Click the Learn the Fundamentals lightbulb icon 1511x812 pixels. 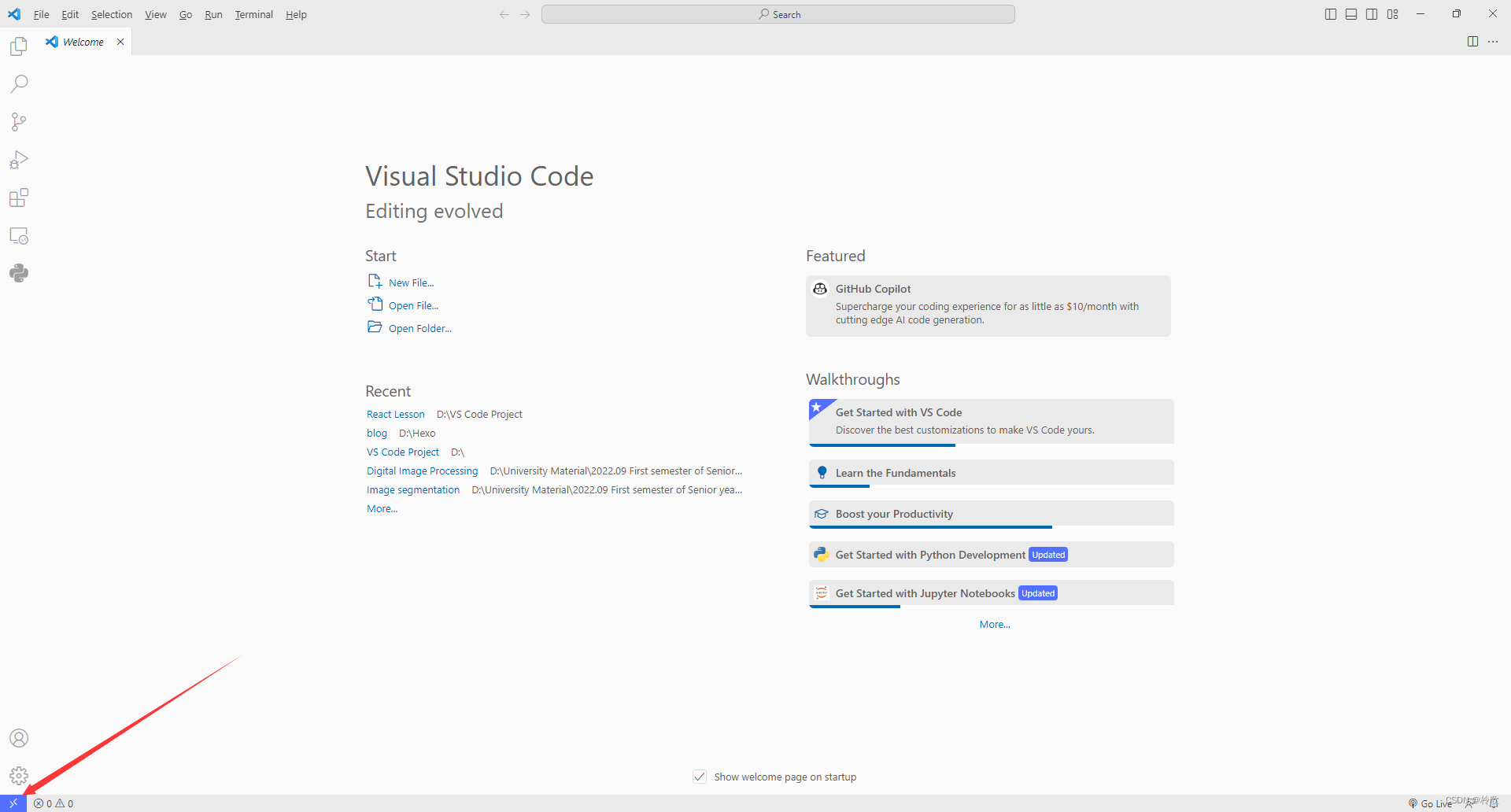pyautogui.click(x=822, y=472)
